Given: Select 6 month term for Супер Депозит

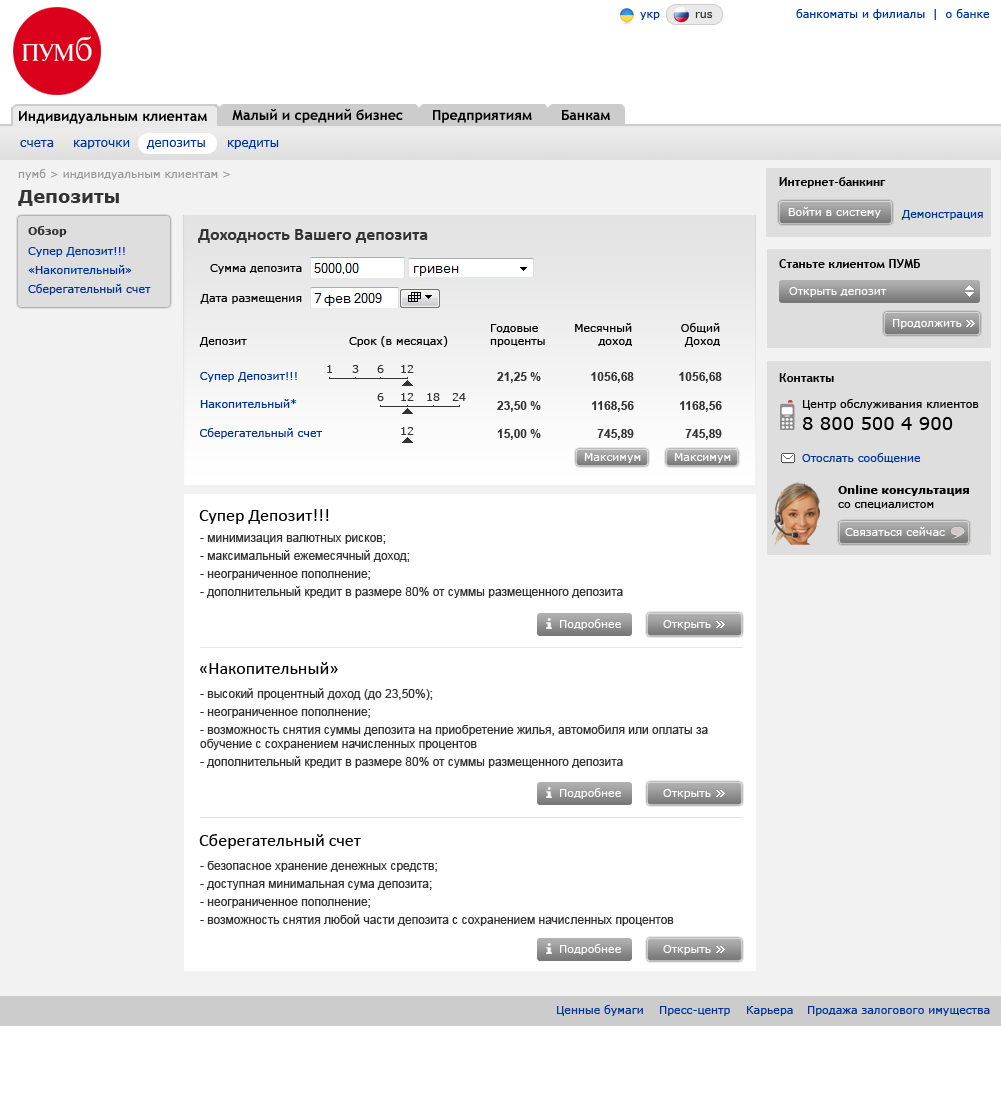Looking at the screenshot, I should click(x=380, y=370).
